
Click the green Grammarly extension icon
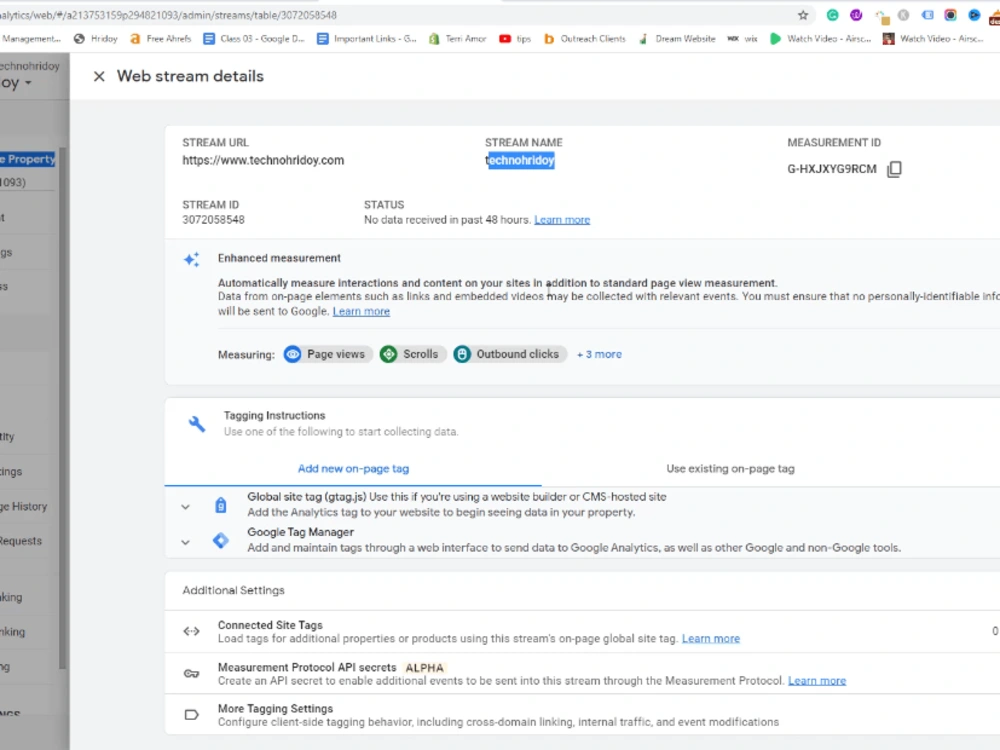[832, 15]
